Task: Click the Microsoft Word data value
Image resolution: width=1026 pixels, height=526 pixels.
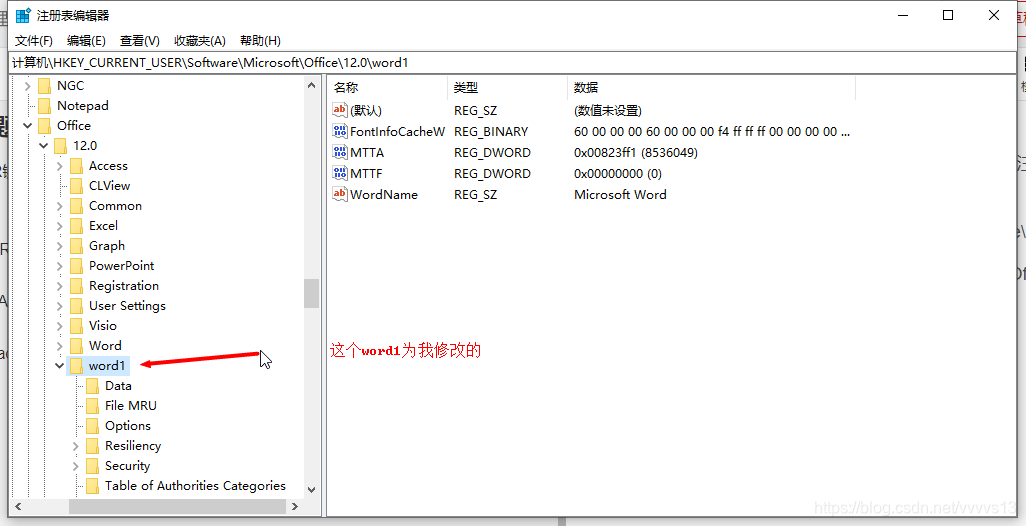Action: (x=620, y=194)
